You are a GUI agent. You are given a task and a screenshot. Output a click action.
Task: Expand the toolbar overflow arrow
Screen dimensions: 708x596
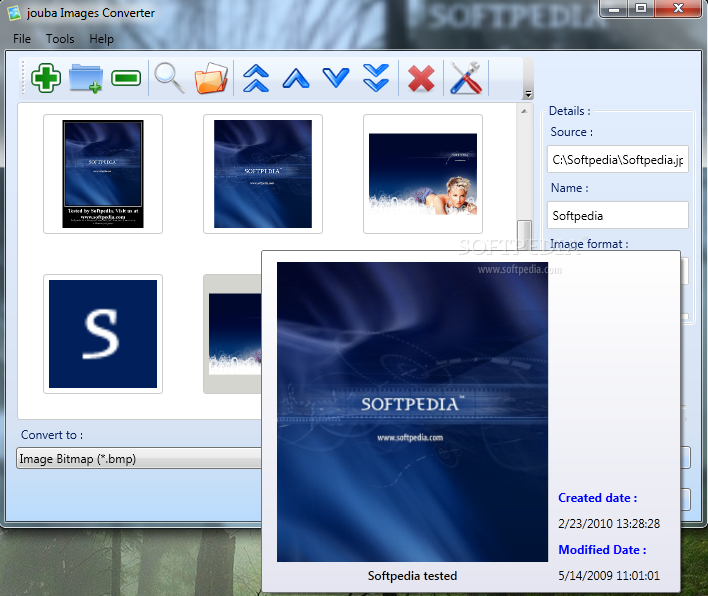tap(528, 94)
